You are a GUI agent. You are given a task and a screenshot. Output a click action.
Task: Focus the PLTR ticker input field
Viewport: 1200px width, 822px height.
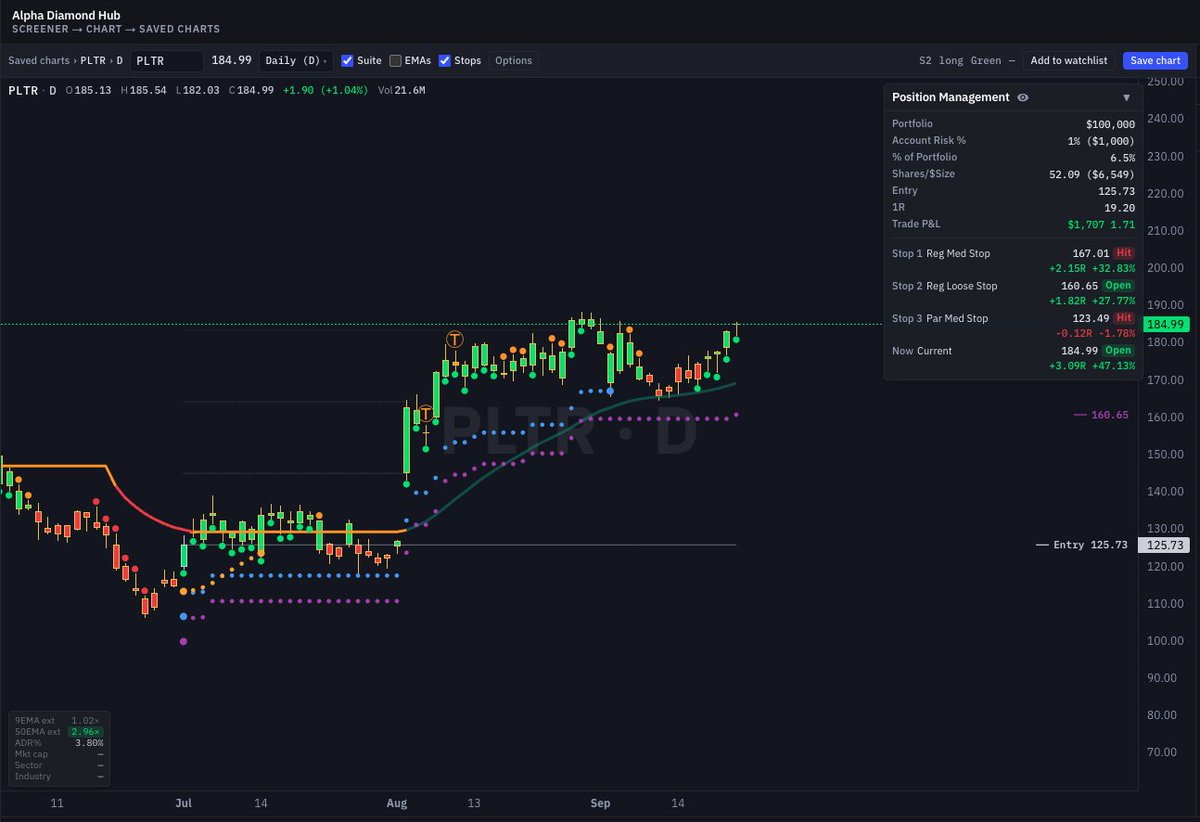click(167, 60)
